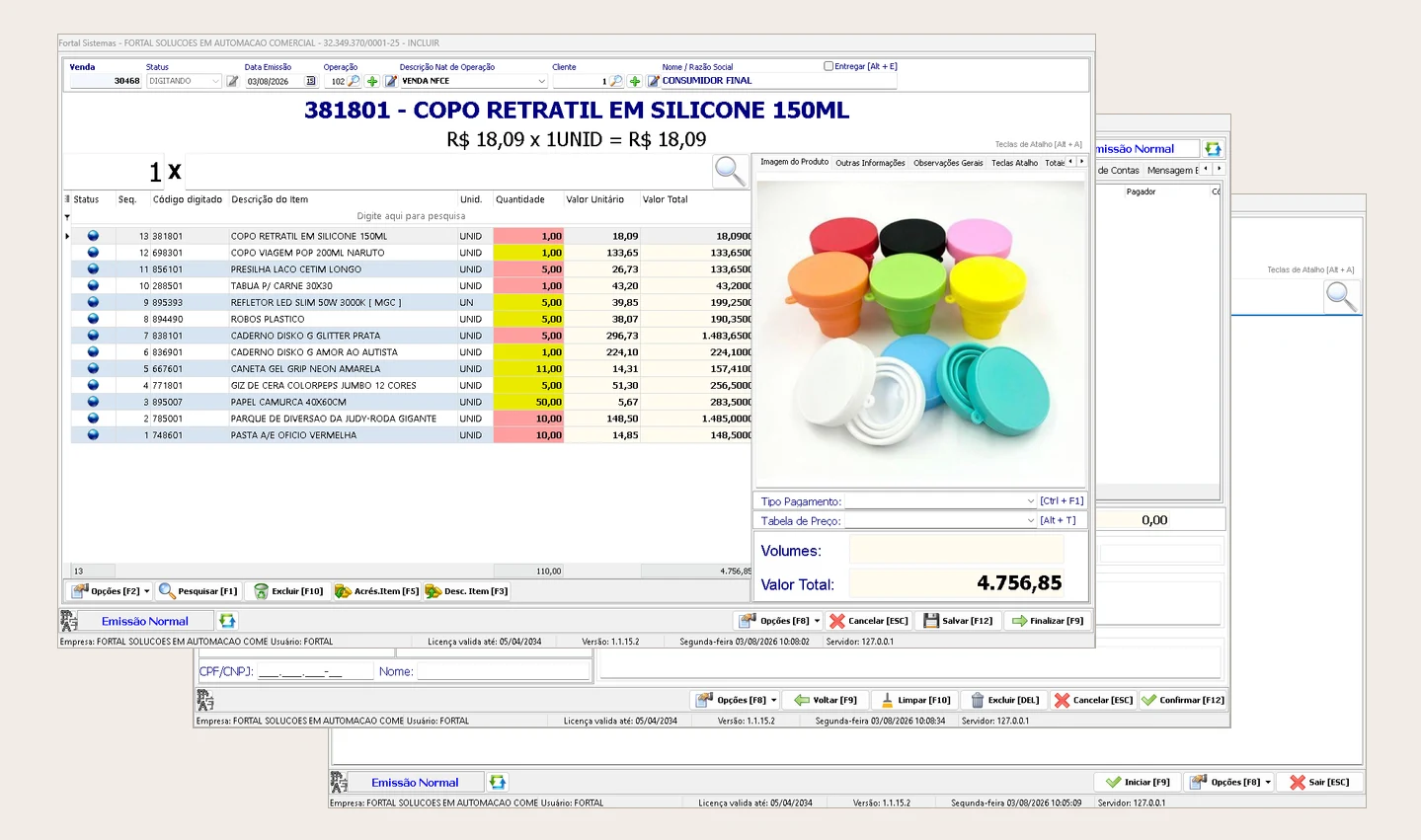Open the Teclas Atalho tab
Screen dimensions: 1421x840
click(x=1014, y=163)
